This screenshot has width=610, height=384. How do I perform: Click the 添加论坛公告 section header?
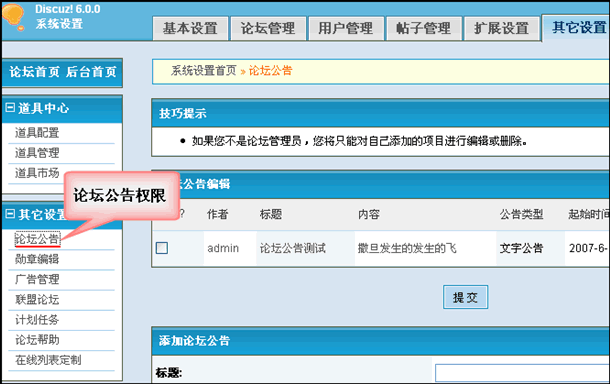click(380, 341)
